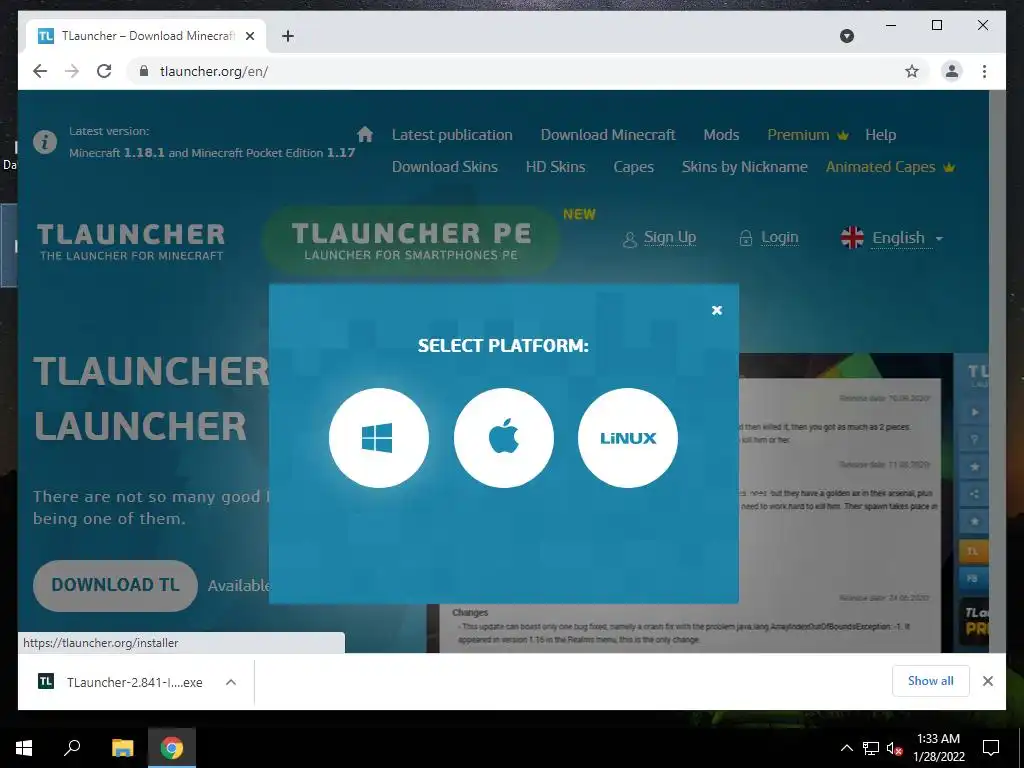Open taskbar search
Viewport: 1024px width, 768px height.
click(72, 748)
